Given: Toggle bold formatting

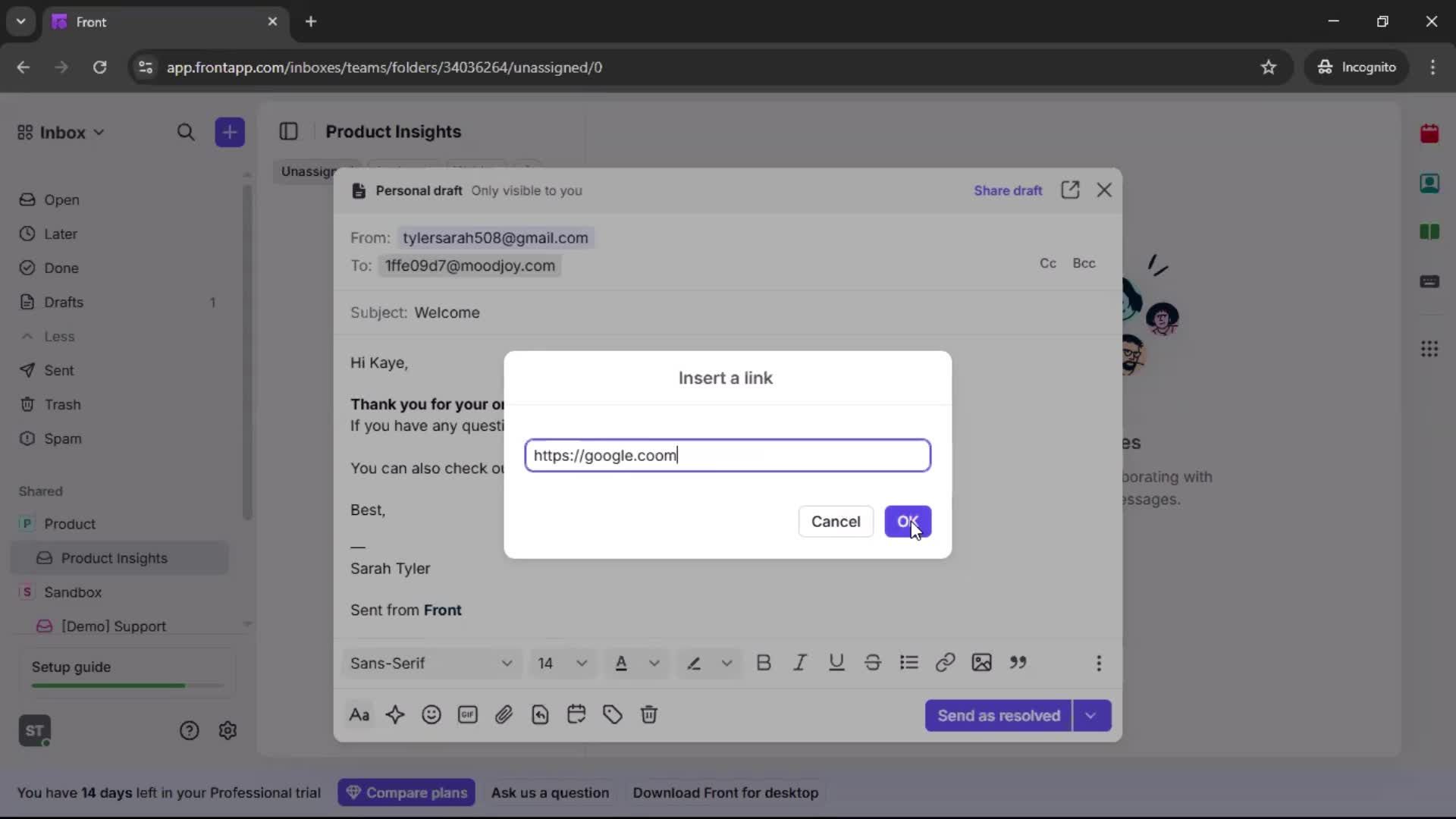Looking at the screenshot, I should pos(764,663).
